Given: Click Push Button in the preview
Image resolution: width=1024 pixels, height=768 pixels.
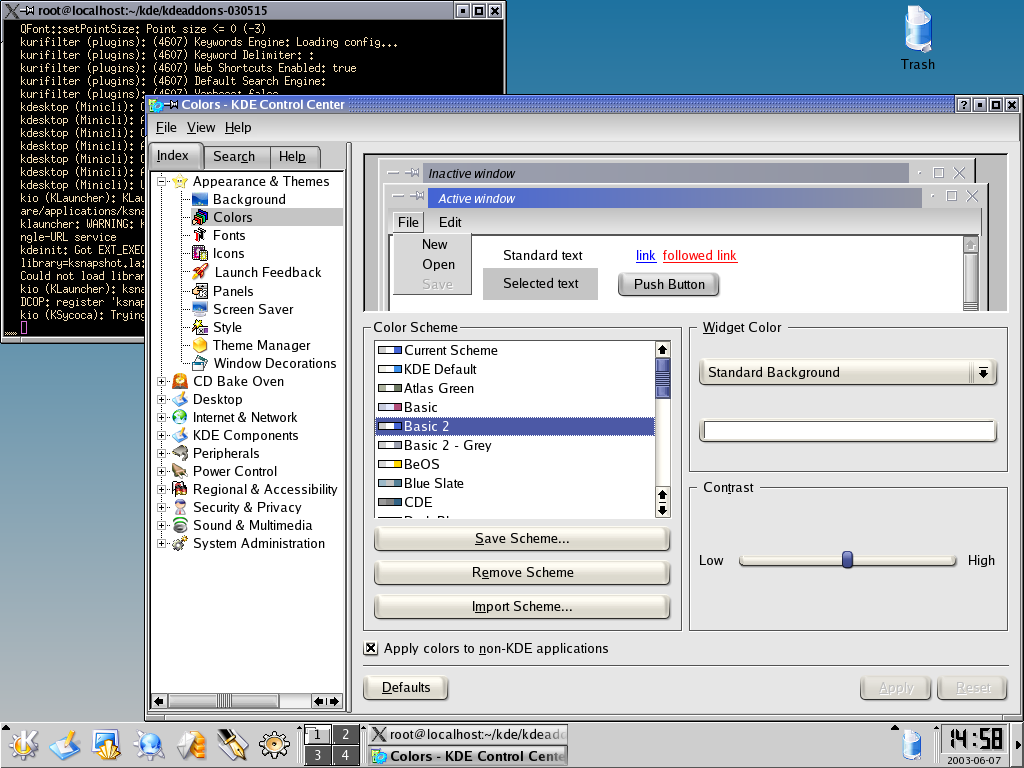Looking at the screenshot, I should coord(669,285).
